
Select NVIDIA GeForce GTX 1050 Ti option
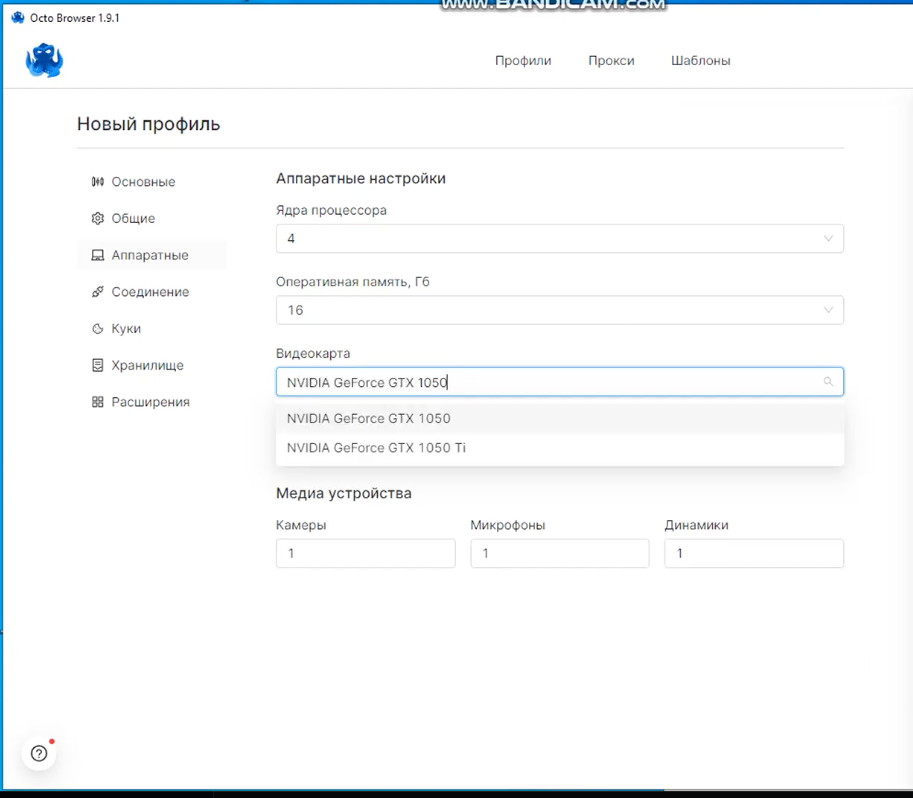coord(376,448)
